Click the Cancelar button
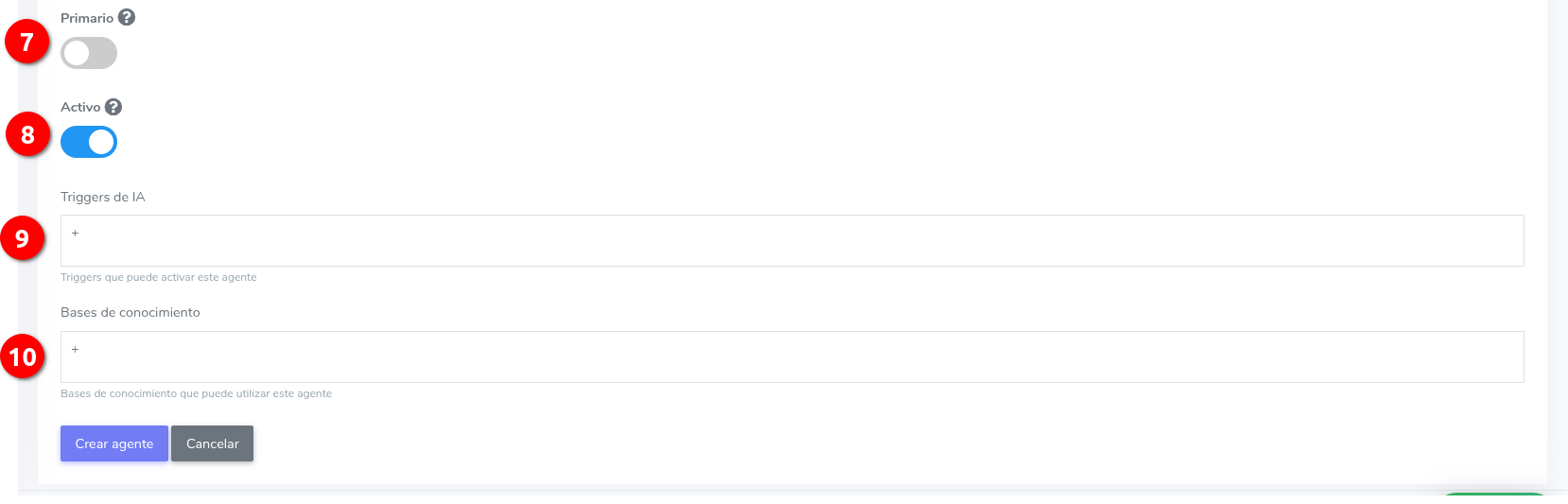The image size is (1568, 504). pyautogui.click(x=213, y=443)
